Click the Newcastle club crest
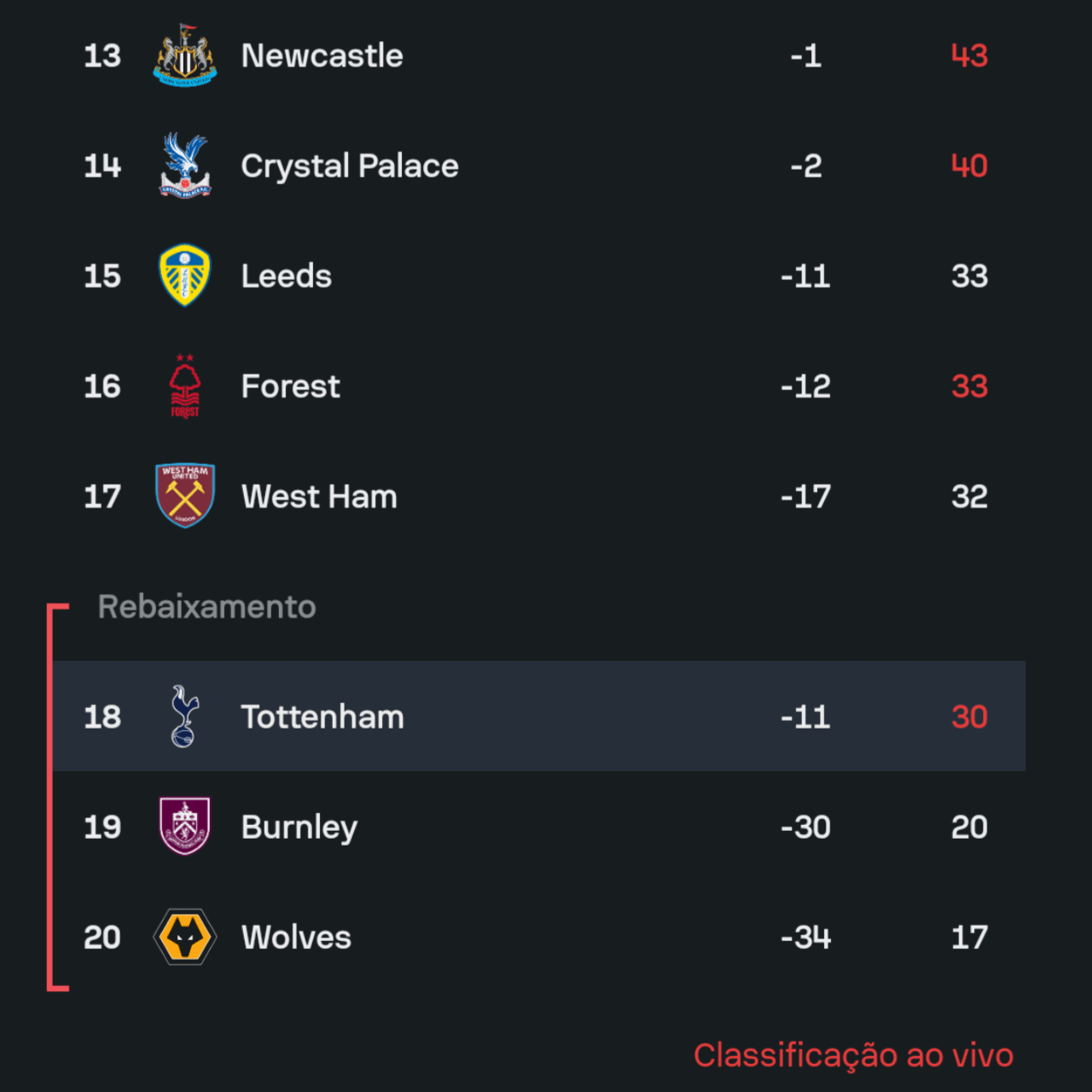The height and width of the screenshot is (1092, 1092). [x=185, y=56]
